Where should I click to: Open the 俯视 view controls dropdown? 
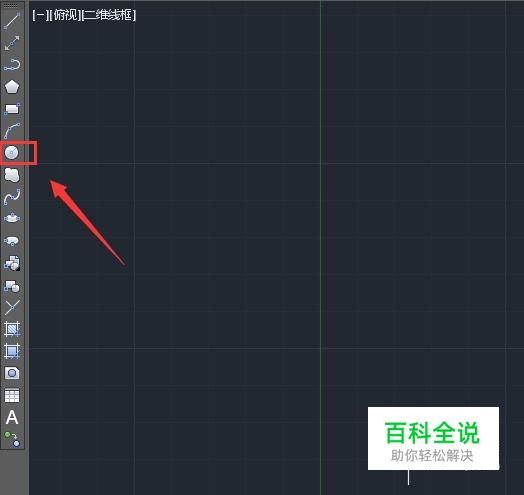[65, 15]
